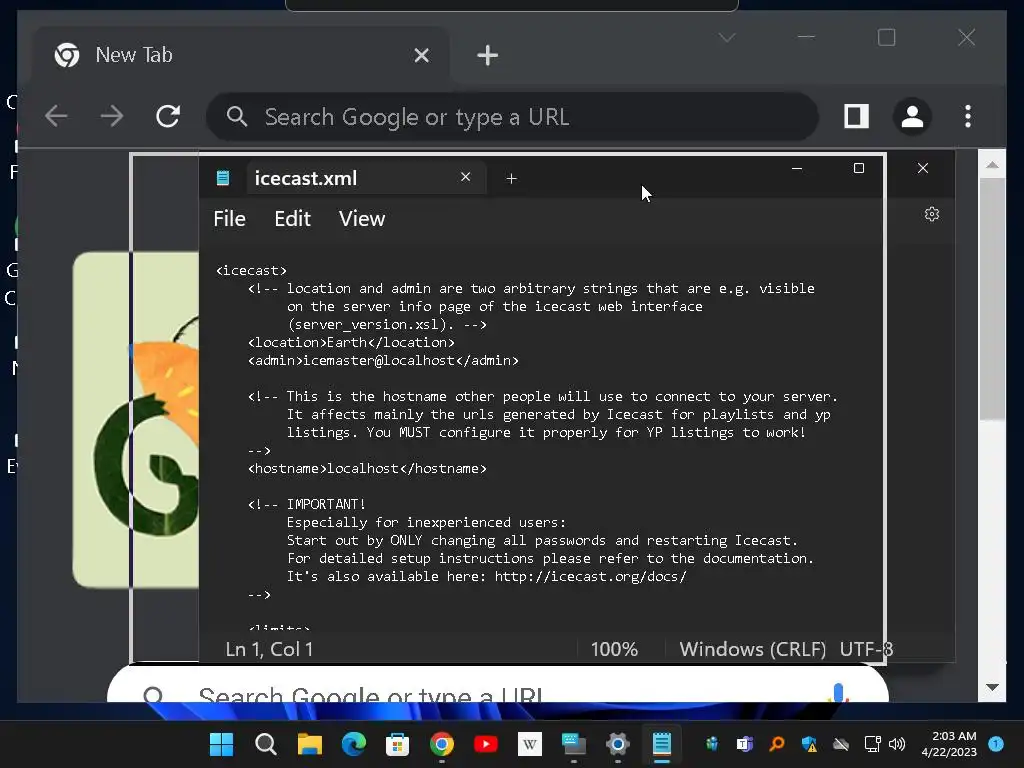1024x768 pixels.
Task: Open the Windows Start menu
Action: point(221,744)
